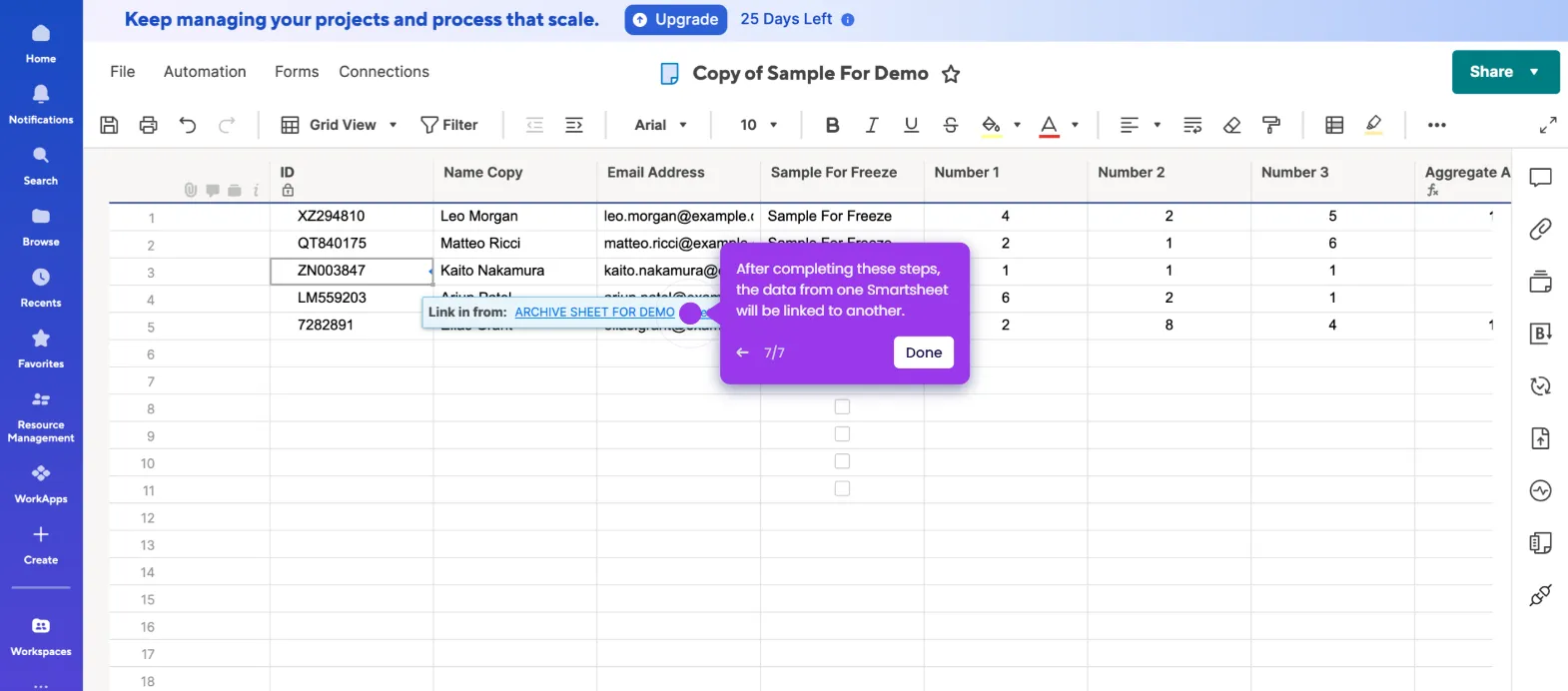Open the Filter menu
This screenshot has height=691, width=1568.
click(x=449, y=125)
